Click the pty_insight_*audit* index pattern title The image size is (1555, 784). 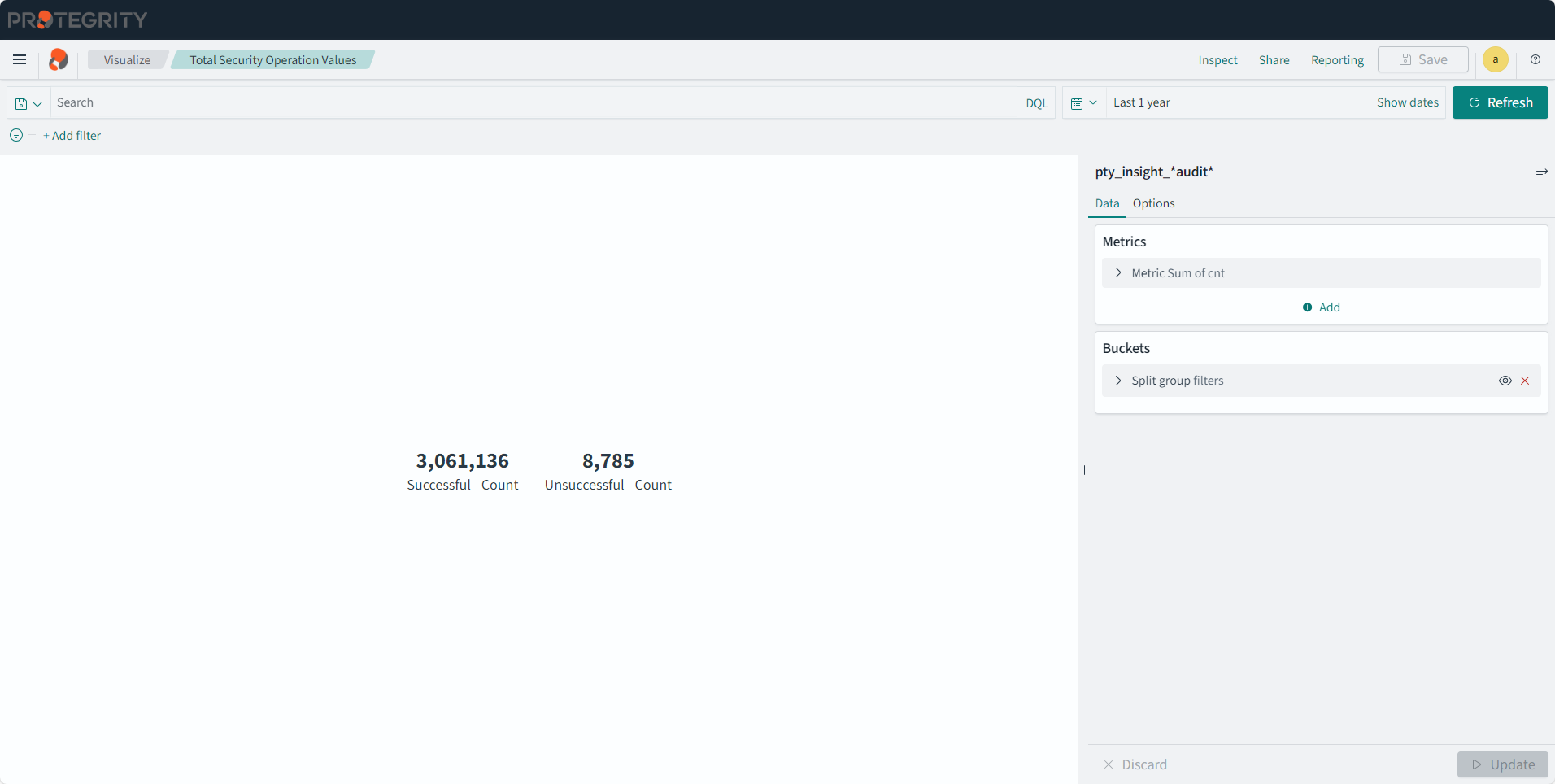[x=1153, y=172]
